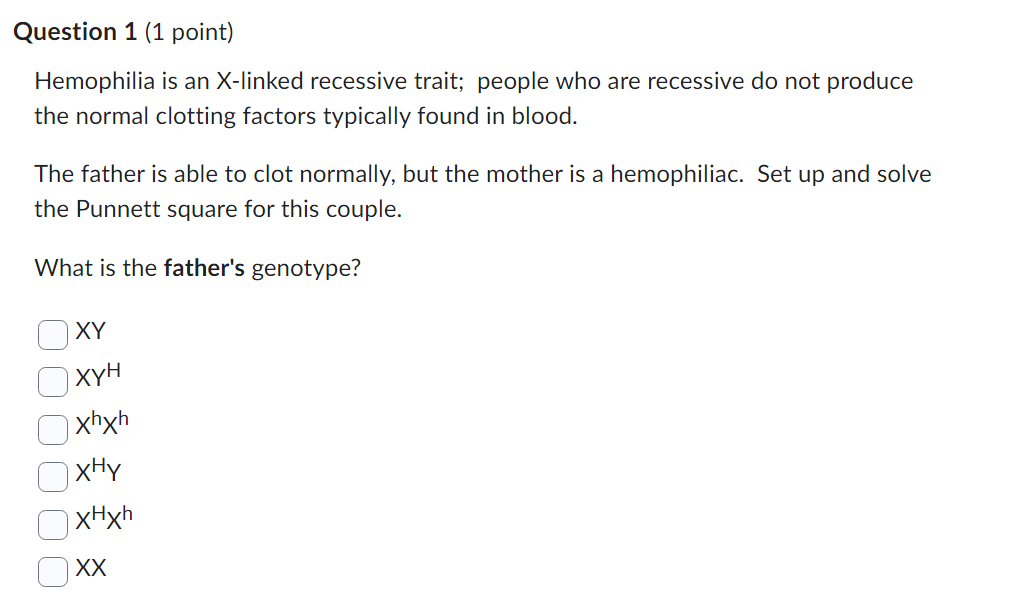Click the XX answer label text

coord(91,569)
